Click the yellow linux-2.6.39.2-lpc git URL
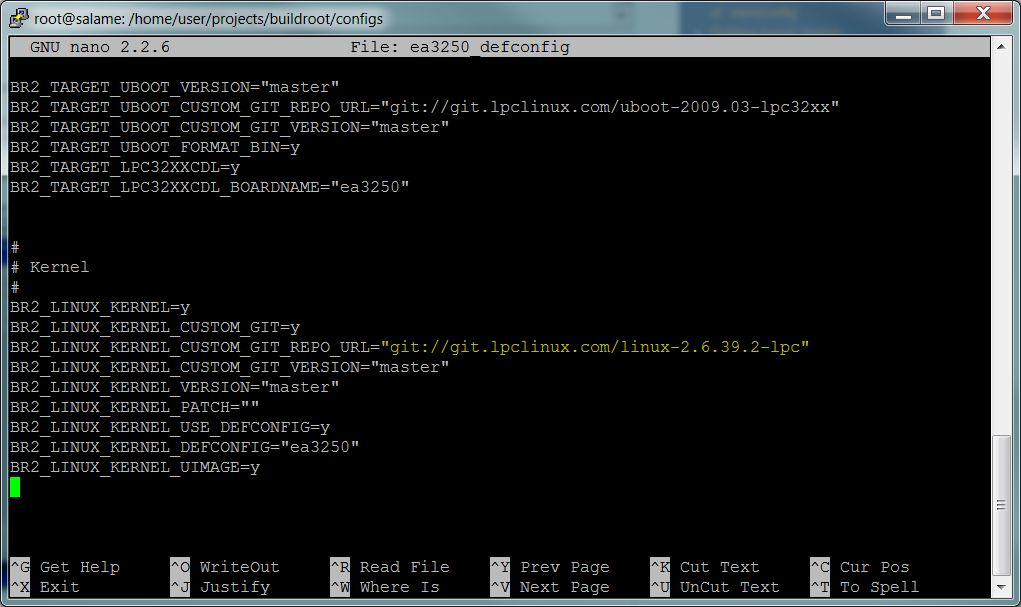The image size is (1021, 607). coord(595,347)
